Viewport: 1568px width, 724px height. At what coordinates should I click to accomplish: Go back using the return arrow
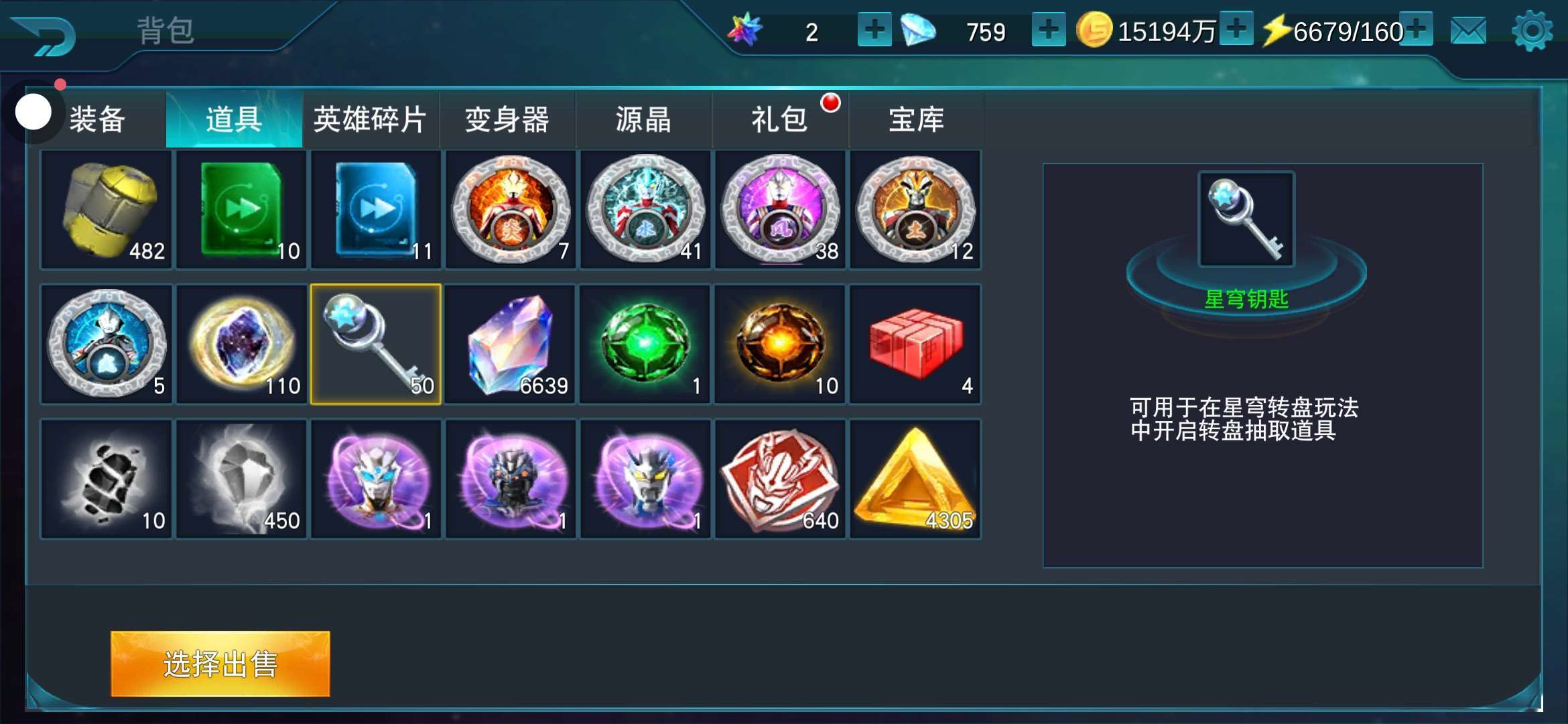44,35
